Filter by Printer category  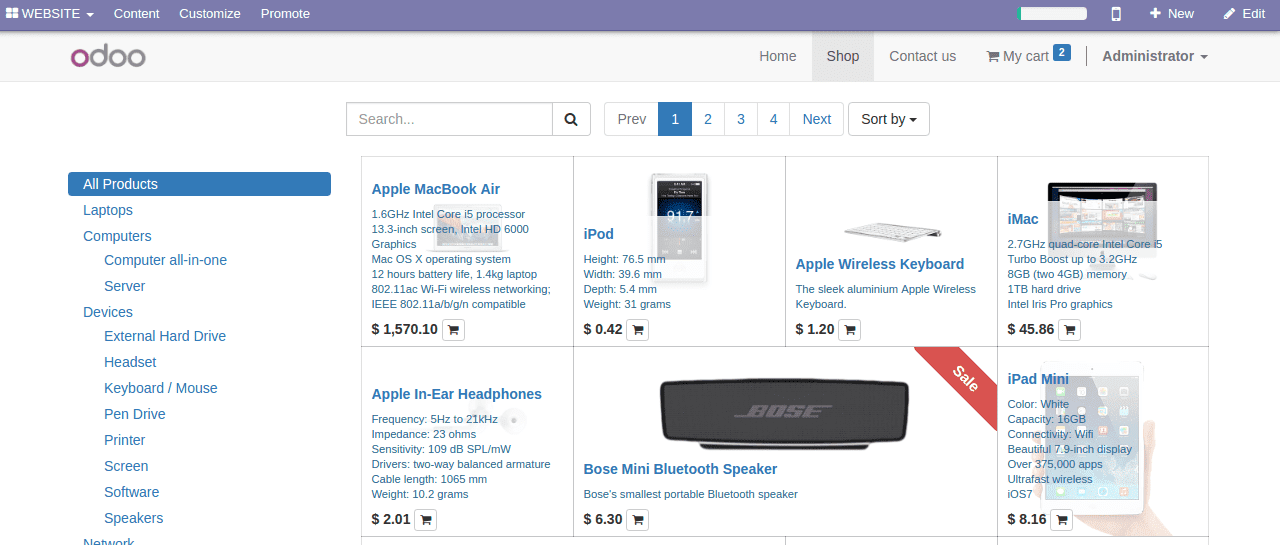click(125, 440)
